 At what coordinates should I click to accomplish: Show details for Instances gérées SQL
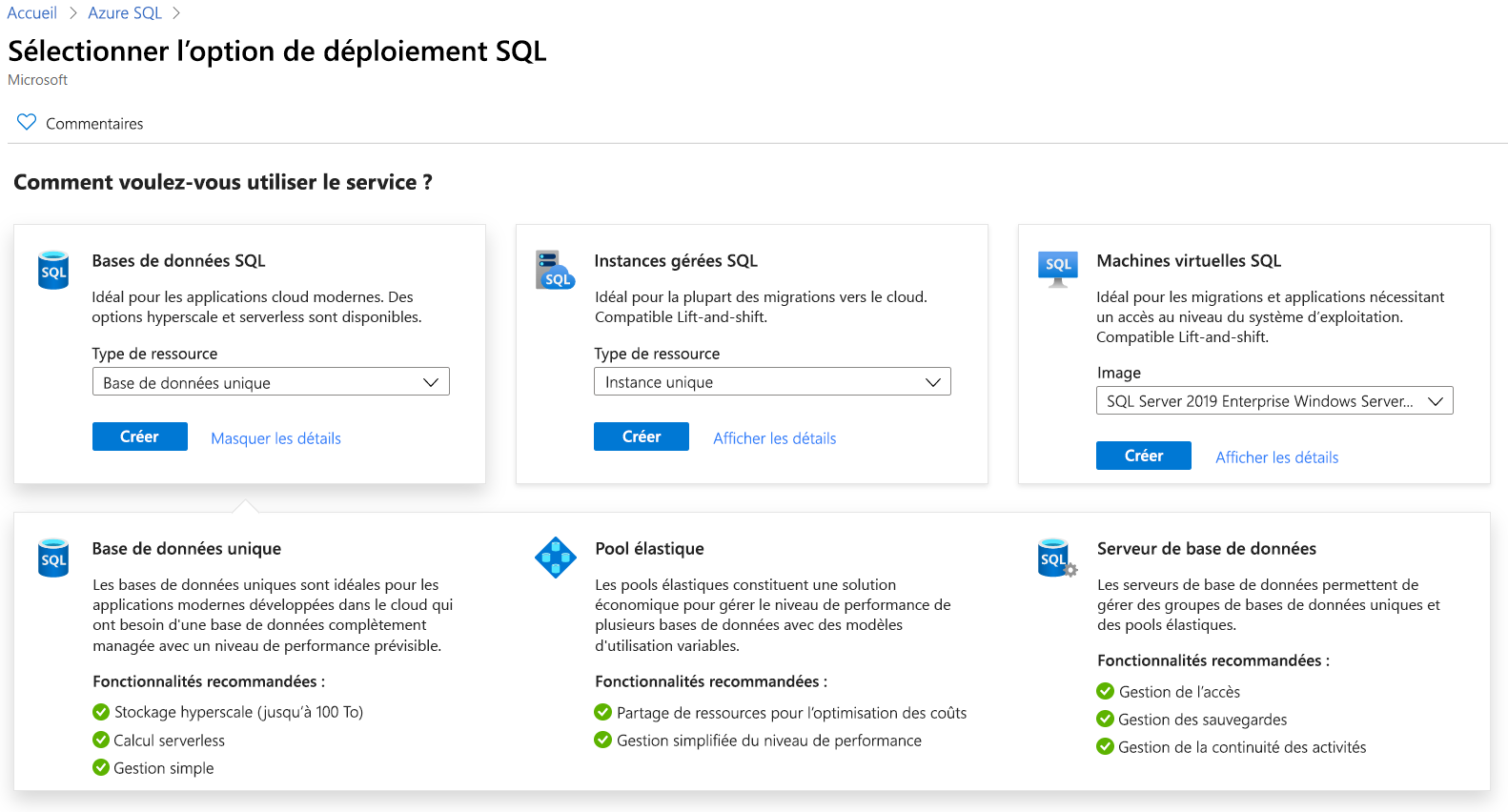[x=775, y=438]
